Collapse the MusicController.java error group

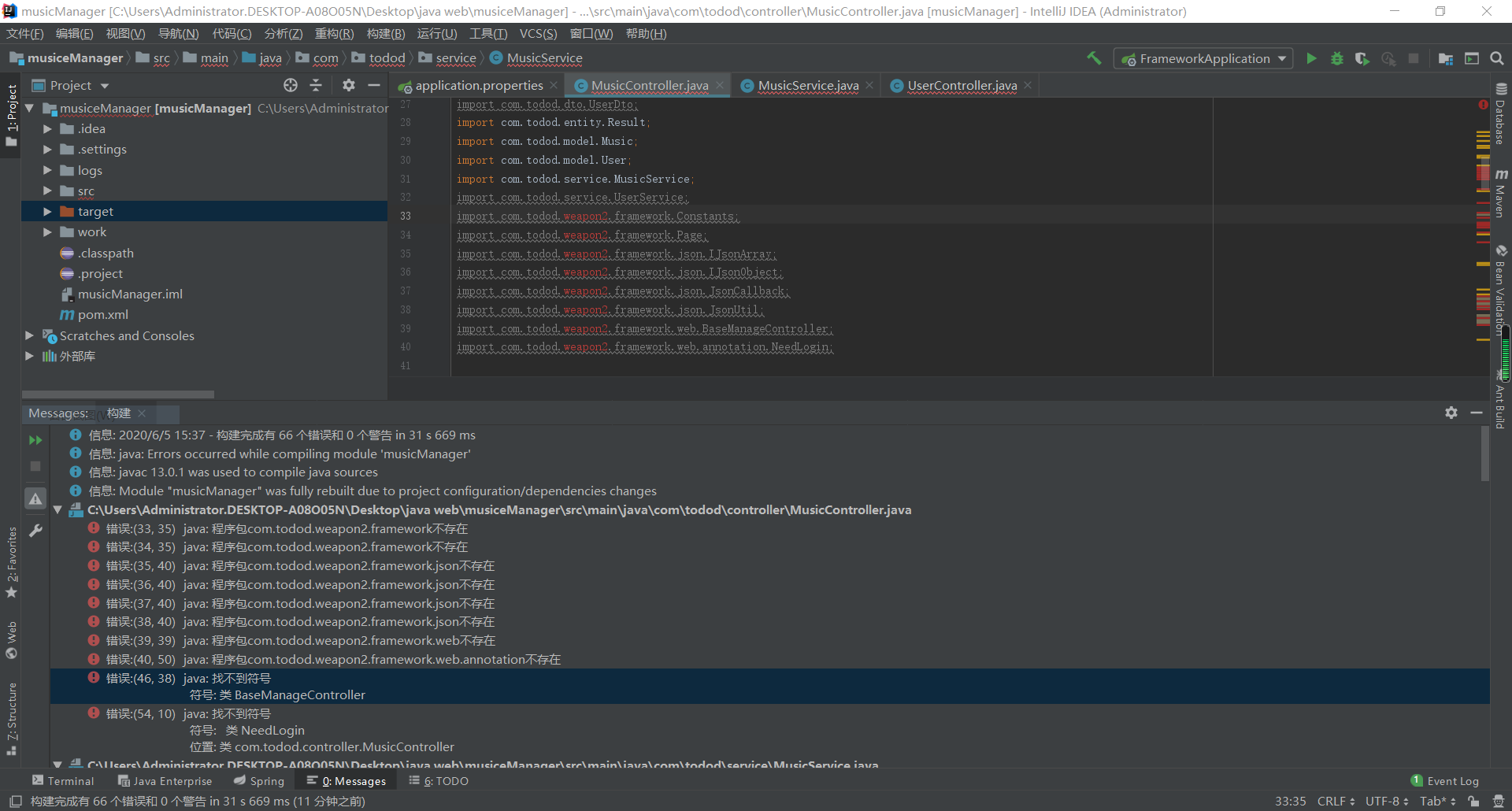[x=57, y=509]
